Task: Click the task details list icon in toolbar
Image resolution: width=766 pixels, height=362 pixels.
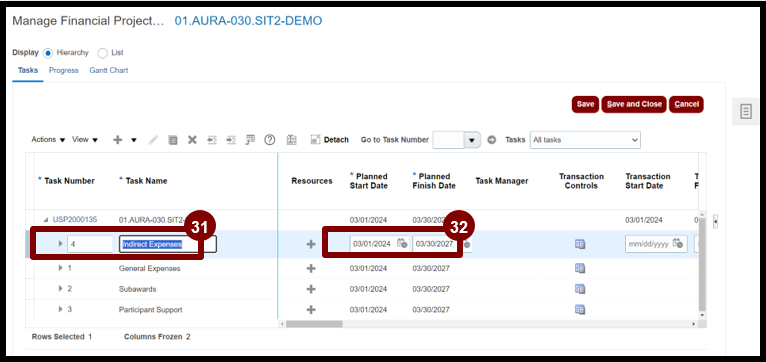Action: tap(173, 140)
